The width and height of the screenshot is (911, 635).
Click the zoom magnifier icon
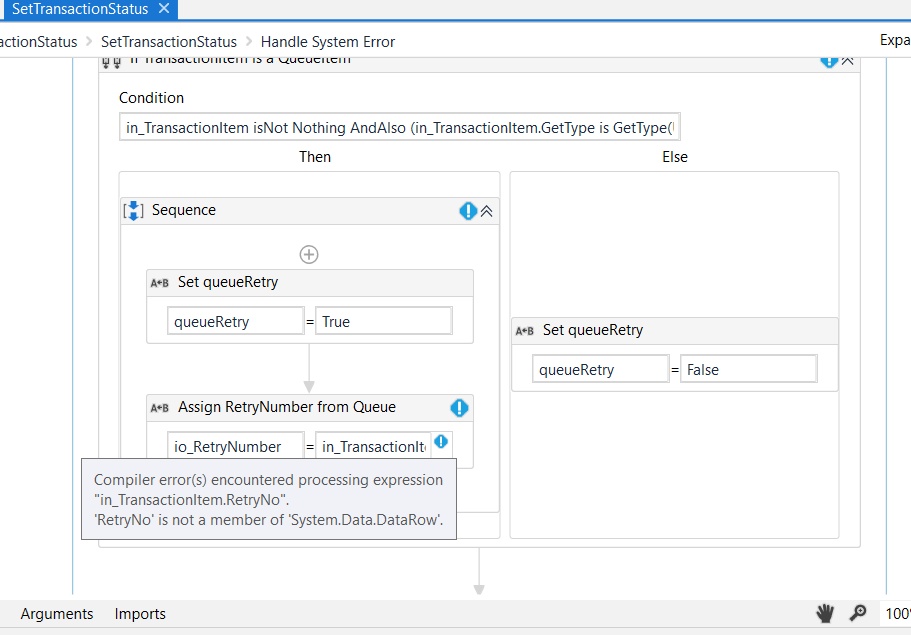[x=858, y=613]
